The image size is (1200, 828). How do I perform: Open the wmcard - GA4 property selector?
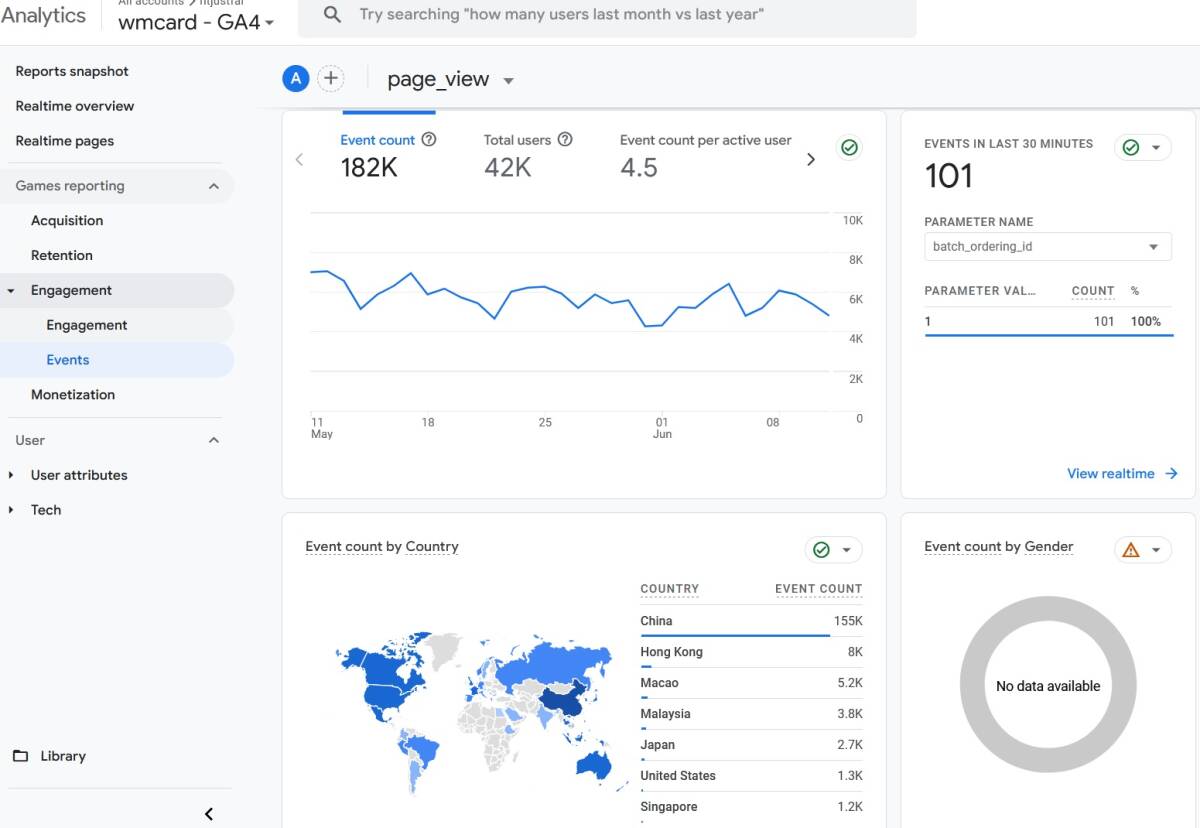[196, 22]
